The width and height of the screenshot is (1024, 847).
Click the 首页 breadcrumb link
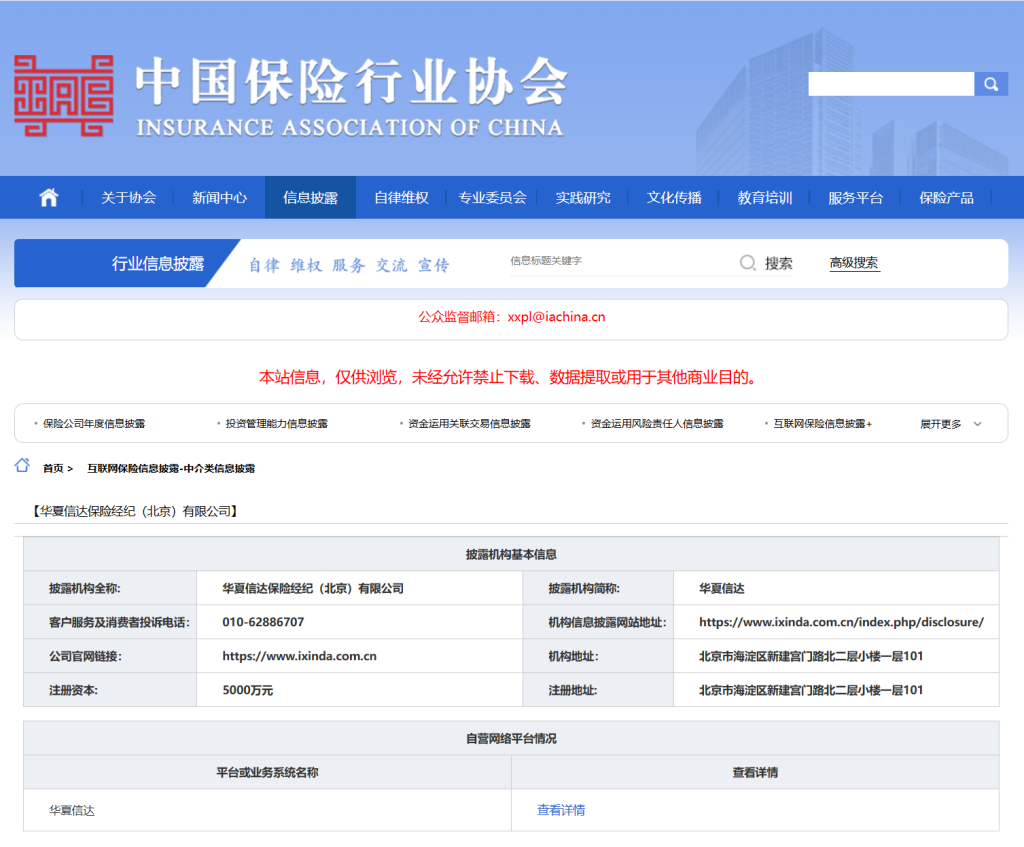53,468
